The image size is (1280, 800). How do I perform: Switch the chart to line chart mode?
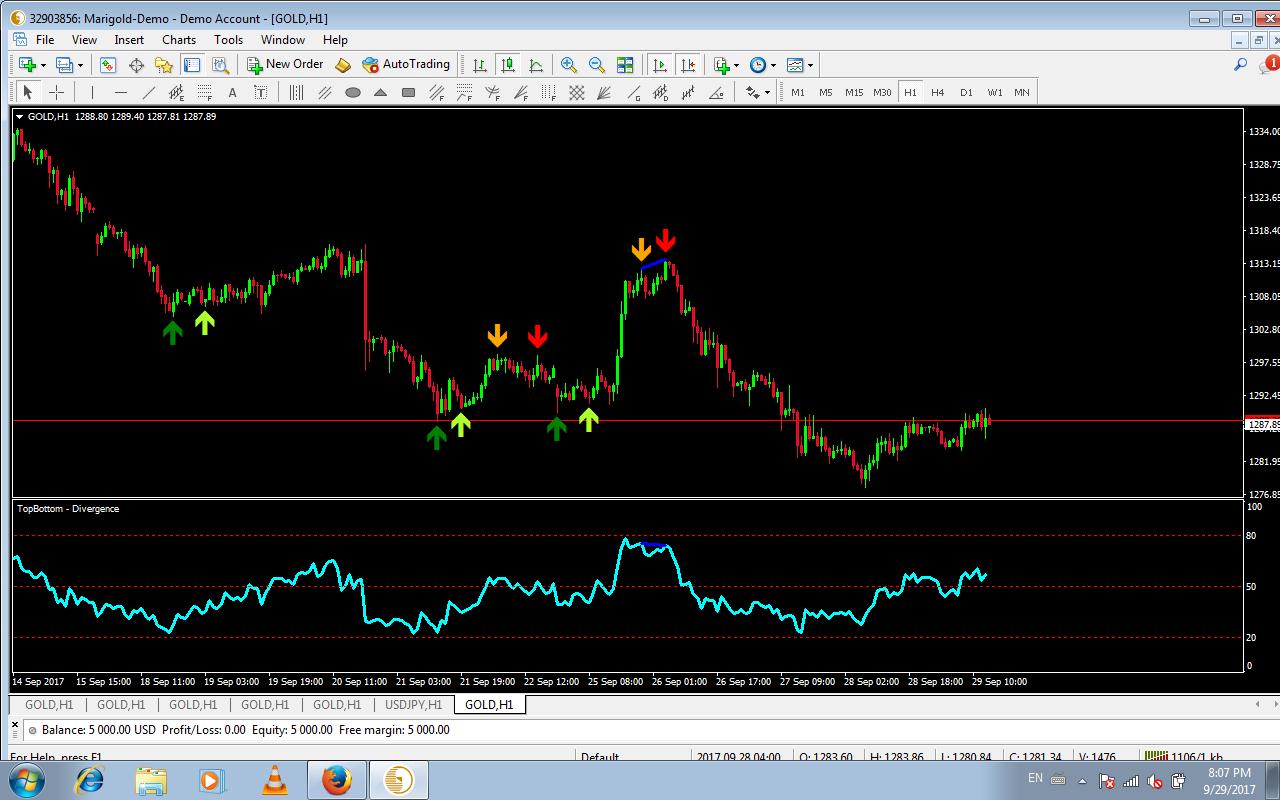(x=536, y=65)
